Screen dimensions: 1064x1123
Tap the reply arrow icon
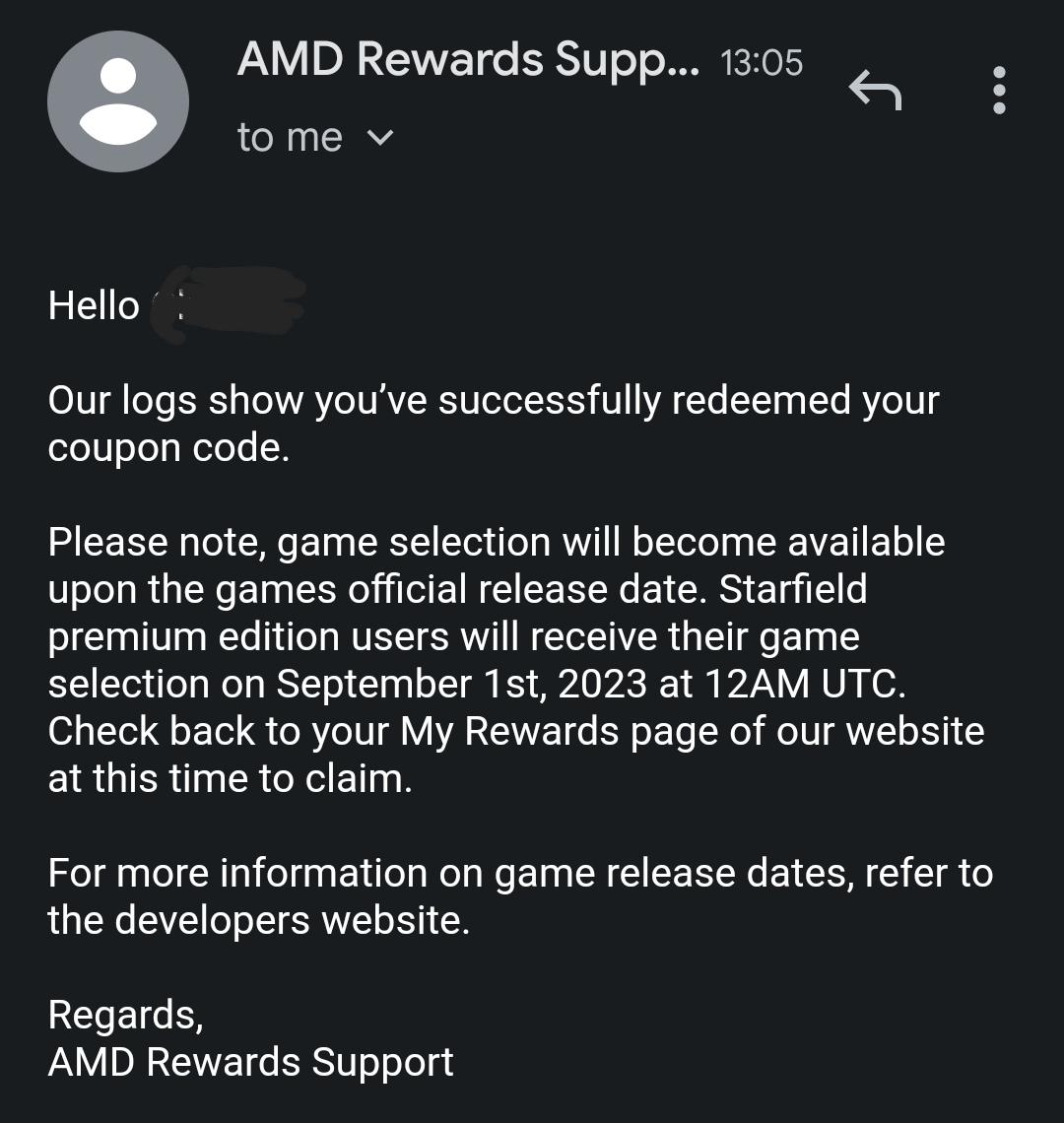pos(875,92)
